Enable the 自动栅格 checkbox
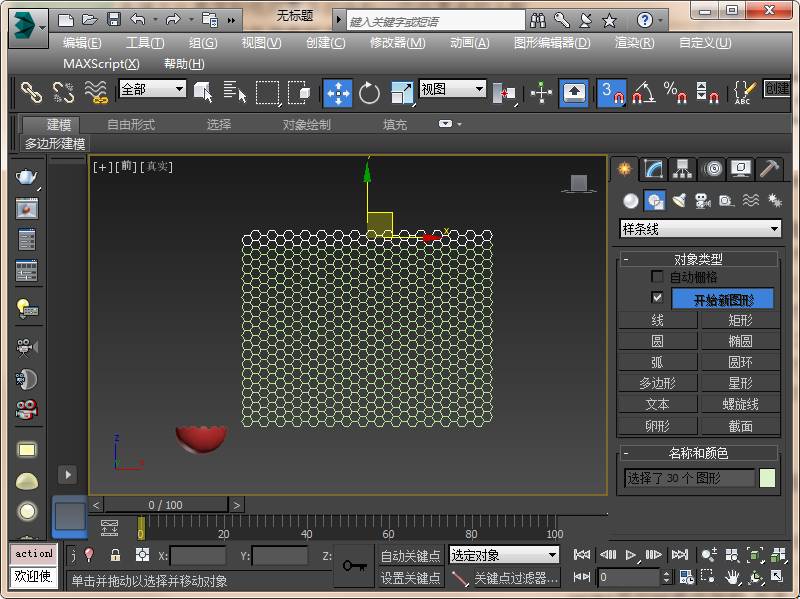This screenshot has width=800, height=599. (657, 277)
